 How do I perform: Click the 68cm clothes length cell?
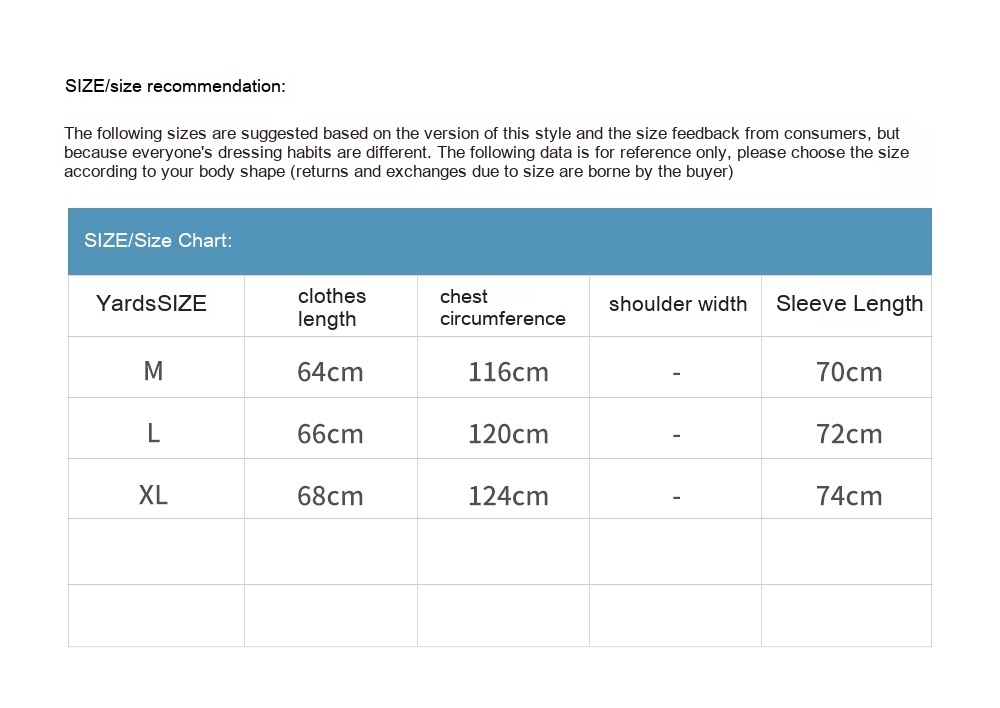tap(330, 496)
